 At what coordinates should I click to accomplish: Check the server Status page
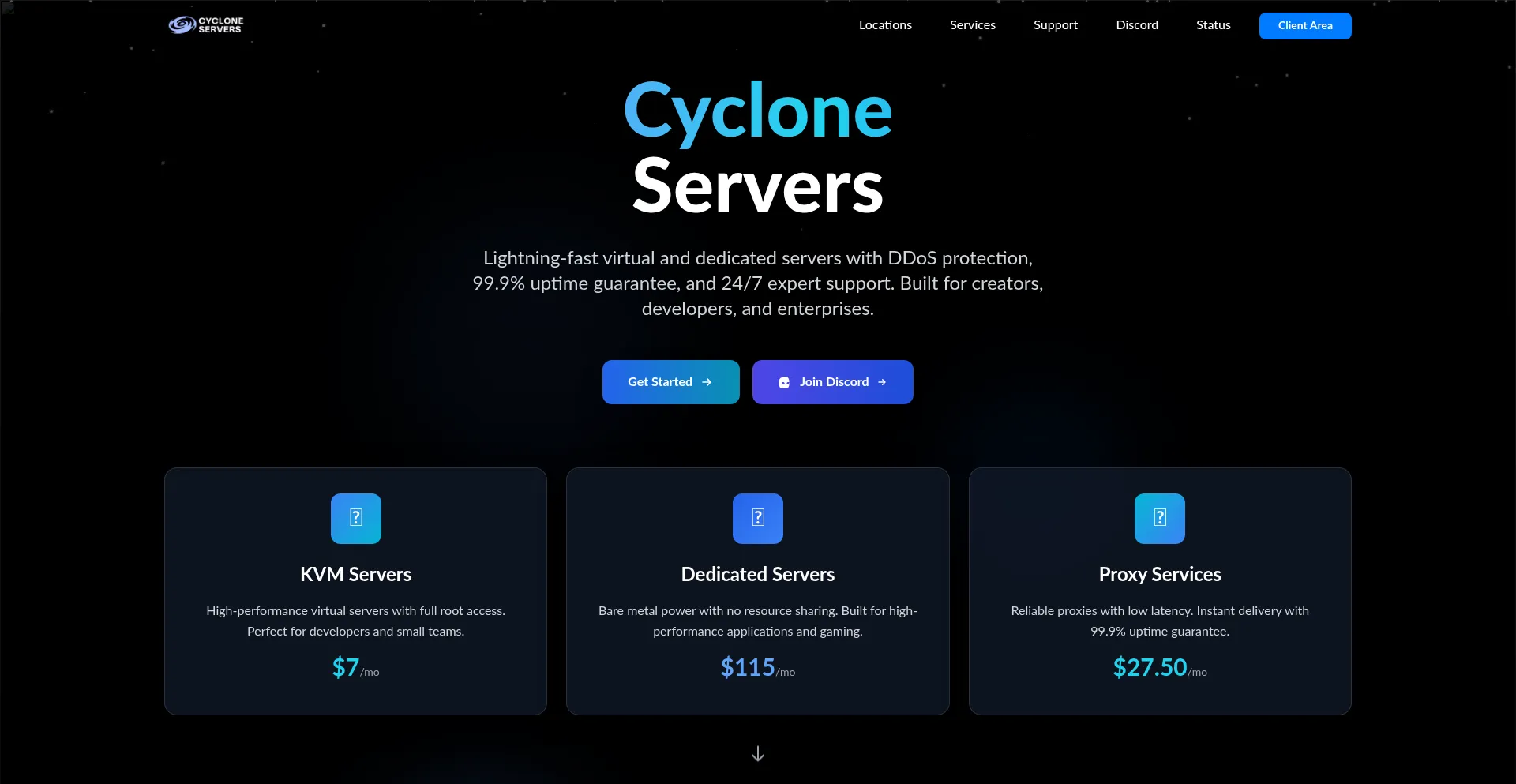[1213, 24]
